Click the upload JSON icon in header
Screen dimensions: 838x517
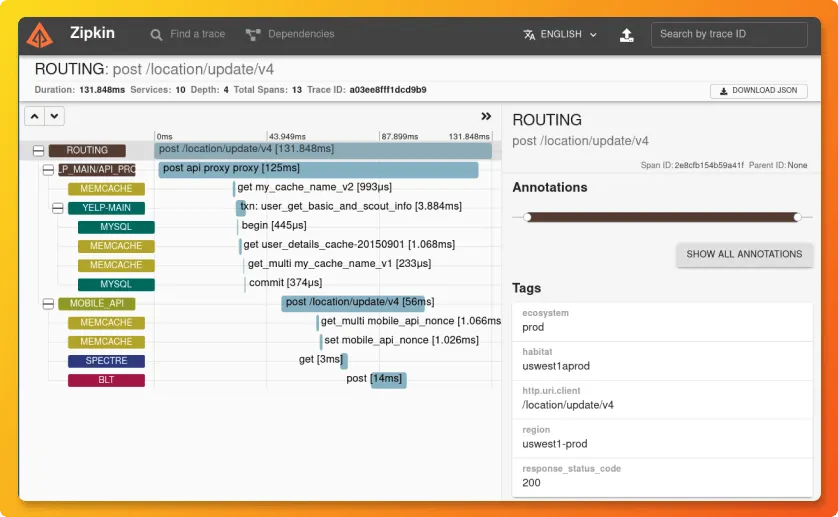point(626,35)
